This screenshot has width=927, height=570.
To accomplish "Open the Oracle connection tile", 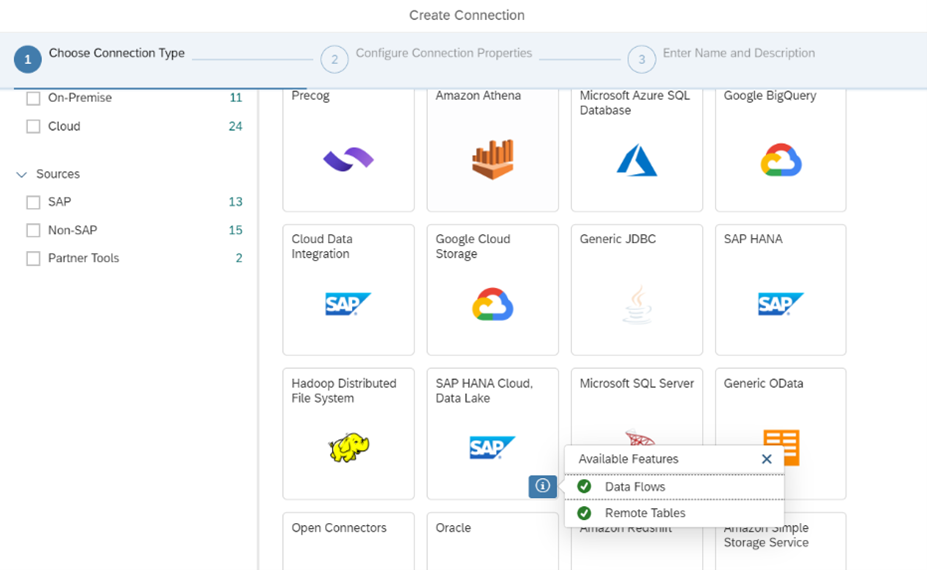I will [x=348, y=540].
